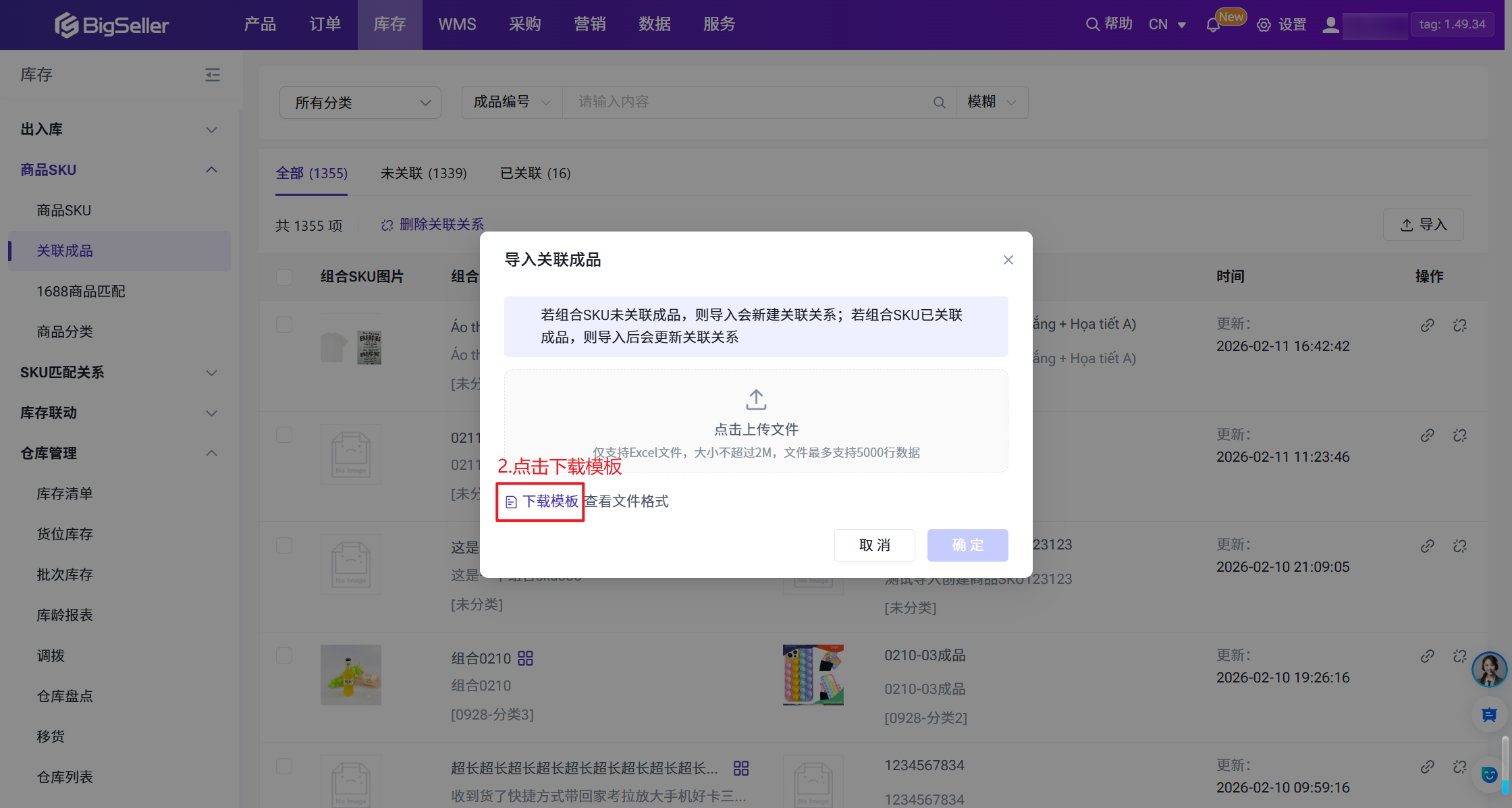1512x808 pixels.
Task: Check the first row's checkbox
Action: coord(284,325)
